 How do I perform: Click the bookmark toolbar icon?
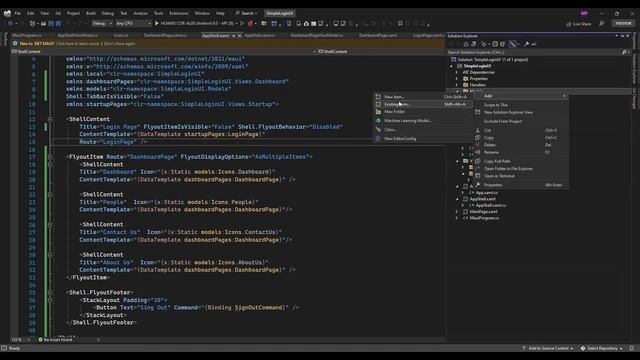tap(400, 24)
